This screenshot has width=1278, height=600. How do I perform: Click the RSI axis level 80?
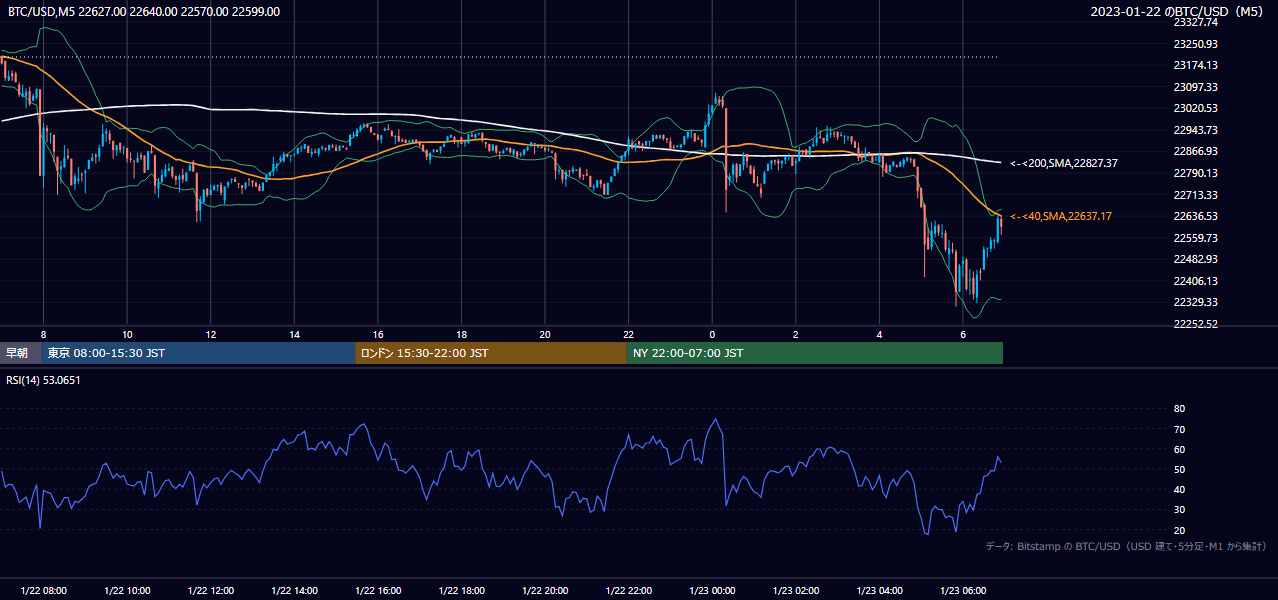pos(1179,409)
